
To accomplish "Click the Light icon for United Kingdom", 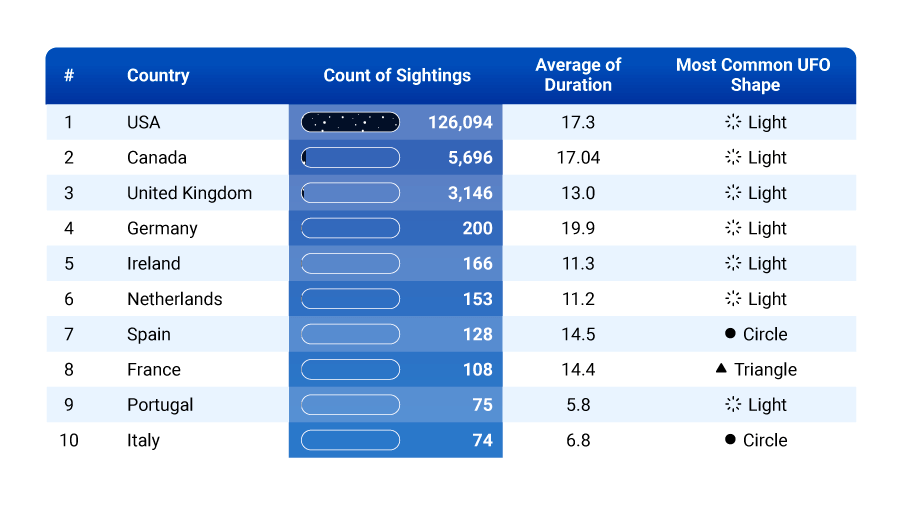I will 733,193.
